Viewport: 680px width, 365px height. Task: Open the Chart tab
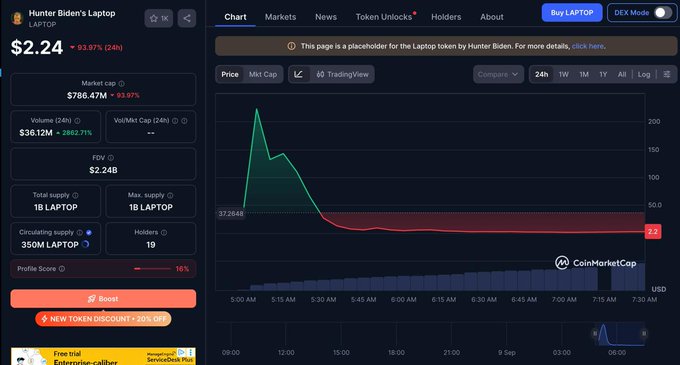[235, 17]
